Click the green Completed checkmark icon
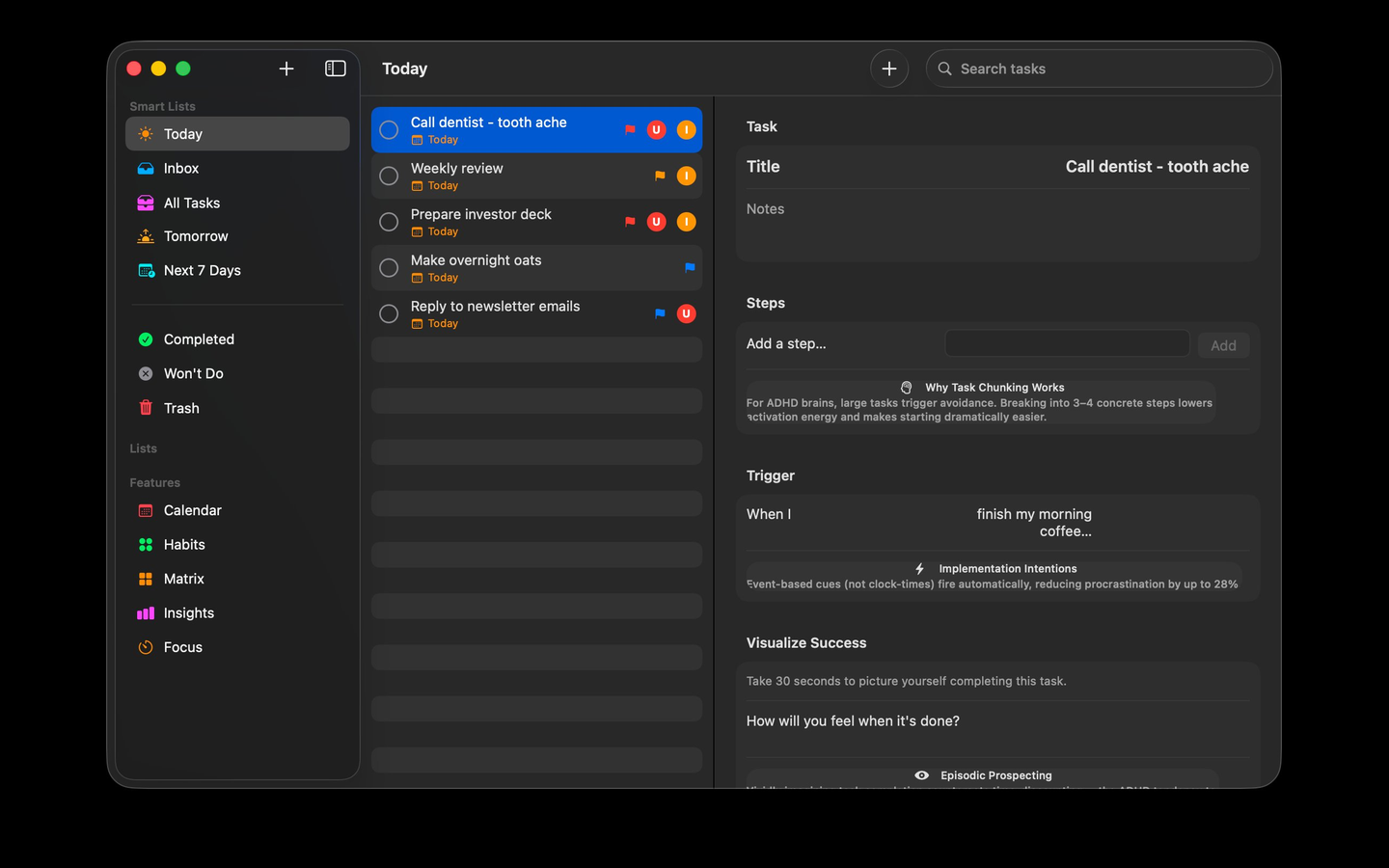 [x=146, y=339]
